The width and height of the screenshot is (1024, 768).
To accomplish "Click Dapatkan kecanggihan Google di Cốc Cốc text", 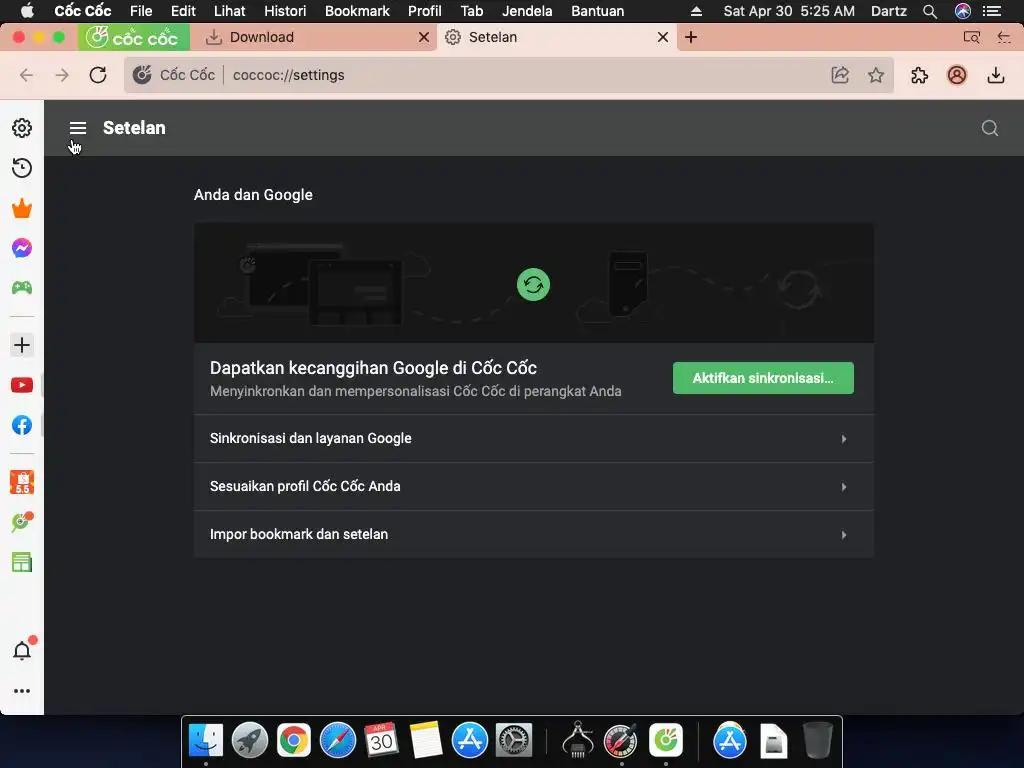I will [x=373, y=368].
